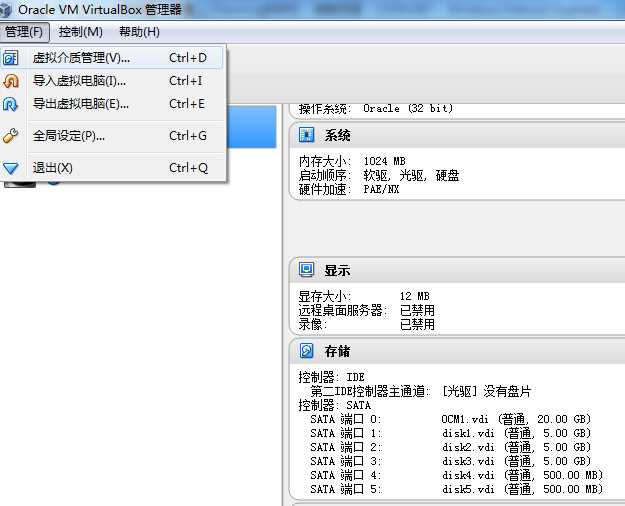
Task: Open the 系统 section header
Action: pyautogui.click(x=457, y=135)
